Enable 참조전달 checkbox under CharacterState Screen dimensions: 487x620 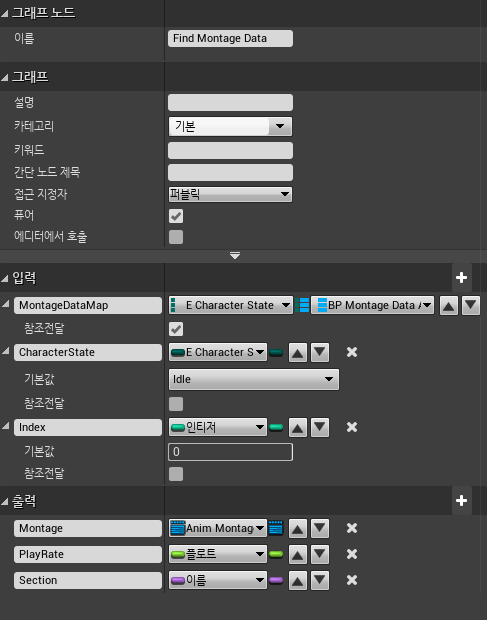point(176,404)
